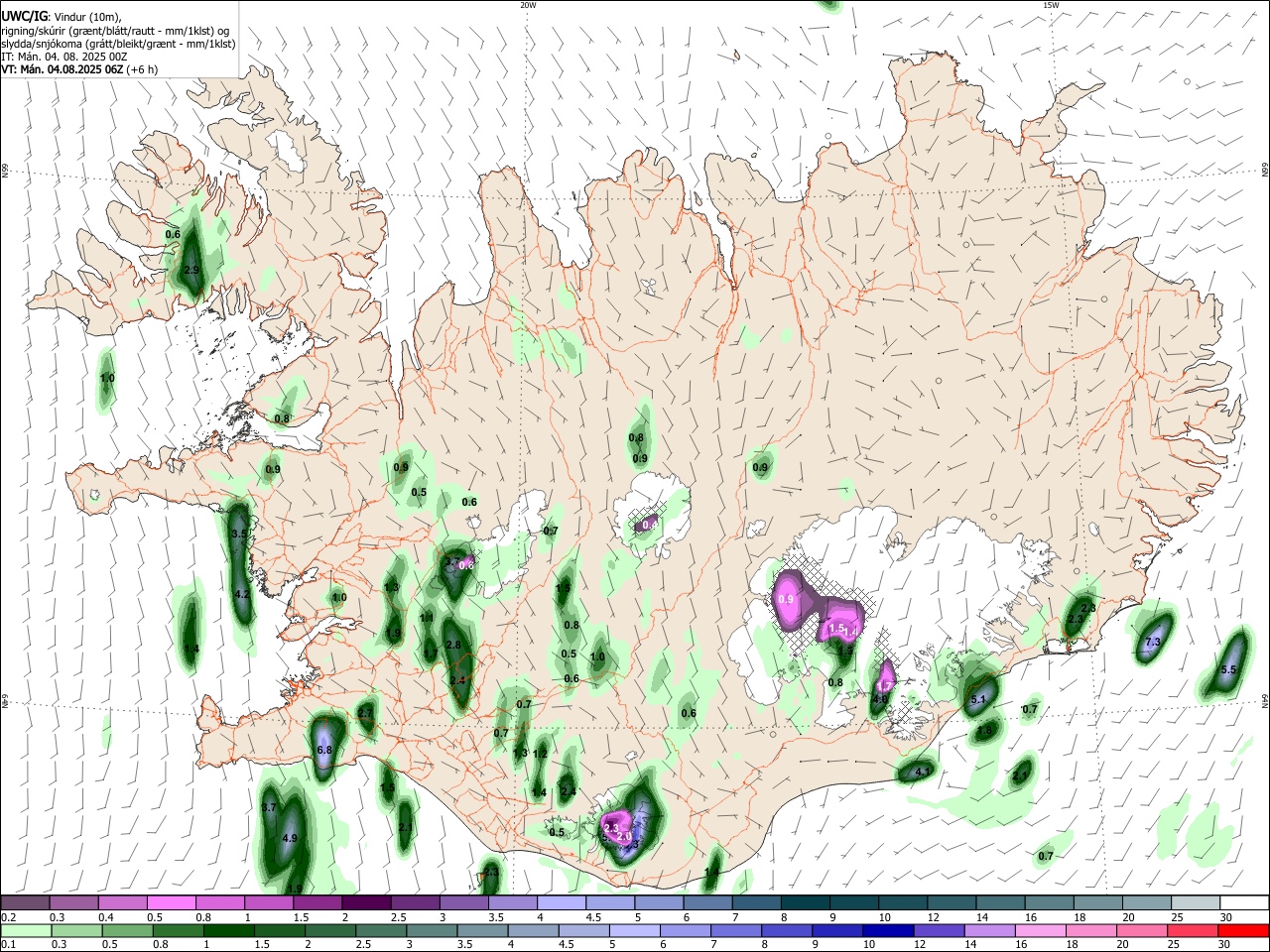Click the '0.2' label under top legend row
Viewport: 1270px width, 952px height.
pos(7,917)
